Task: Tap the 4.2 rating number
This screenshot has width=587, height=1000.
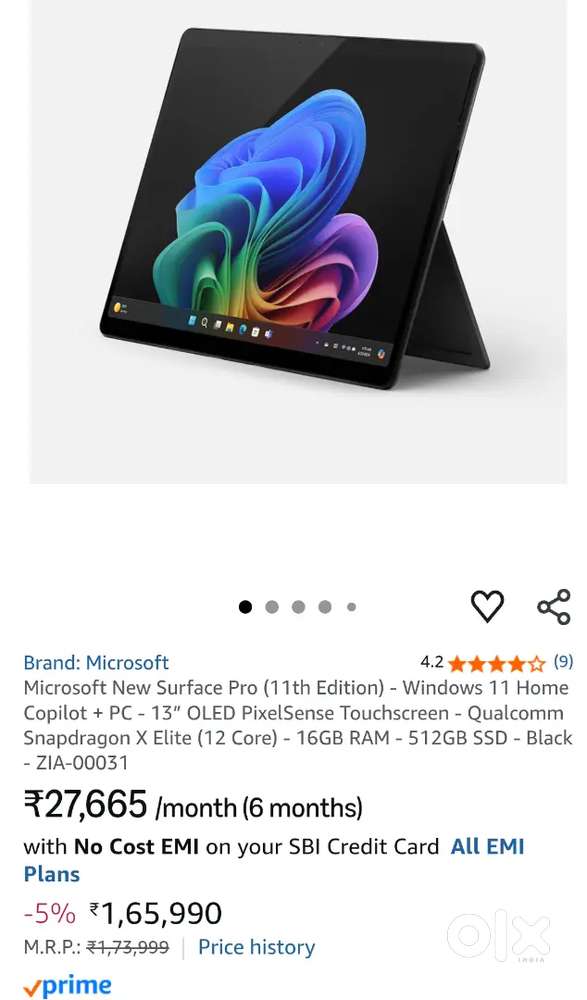Action: [x=432, y=662]
